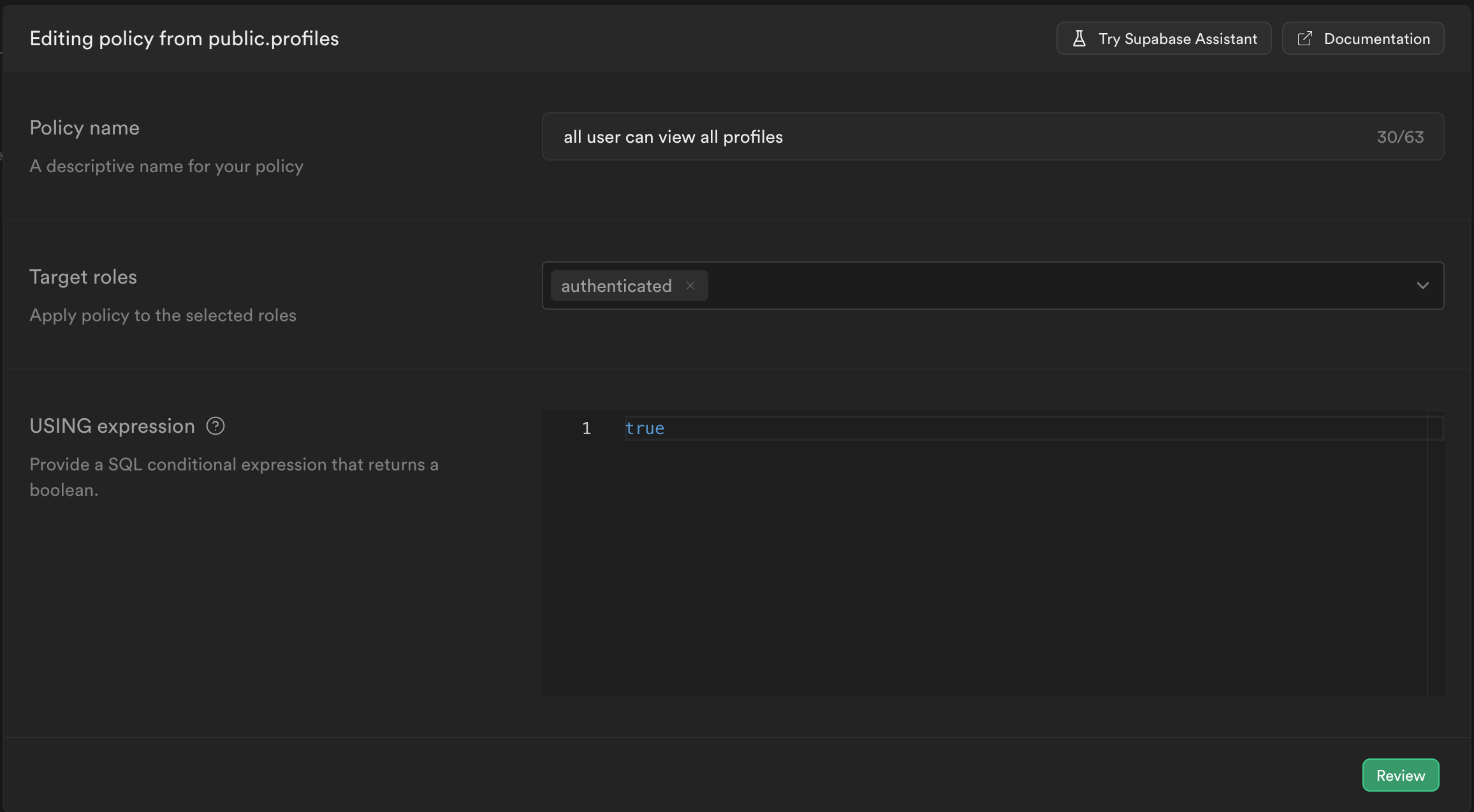Remove the authenticated role tag
Screen dimensions: 1474x812
point(690,286)
